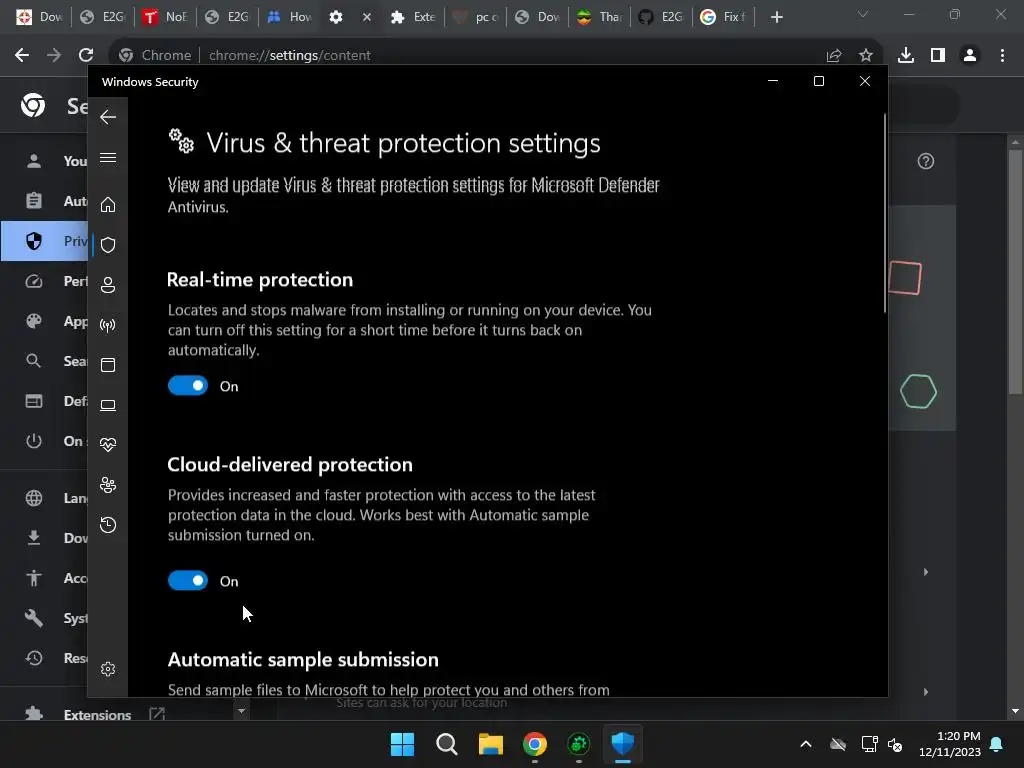This screenshot has width=1024, height=768.
Task: Select Search engine in Chrome sidebar
Action: coord(44,361)
